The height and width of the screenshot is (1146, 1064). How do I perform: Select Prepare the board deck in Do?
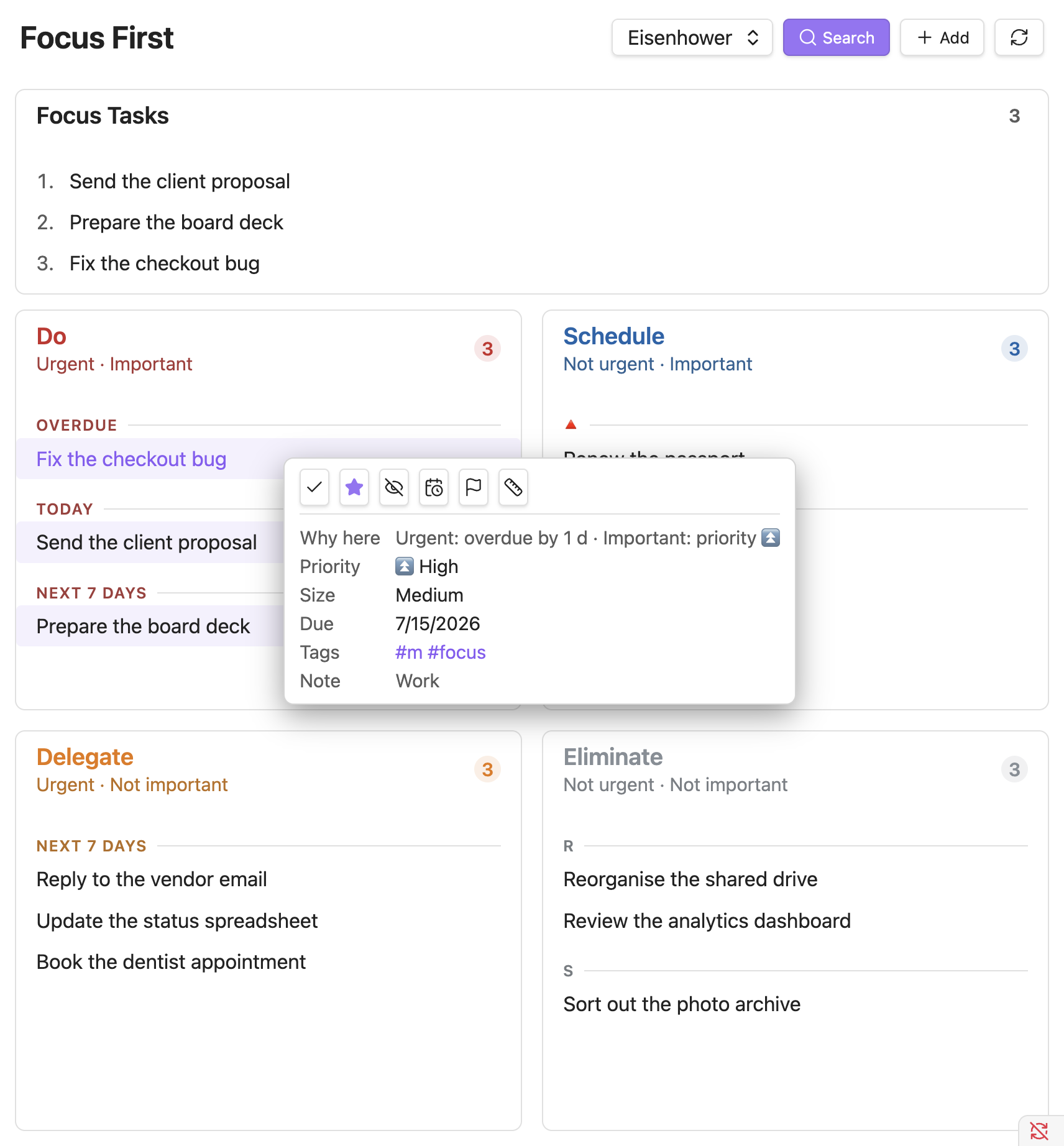pyautogui.click(x=150, y=626)
